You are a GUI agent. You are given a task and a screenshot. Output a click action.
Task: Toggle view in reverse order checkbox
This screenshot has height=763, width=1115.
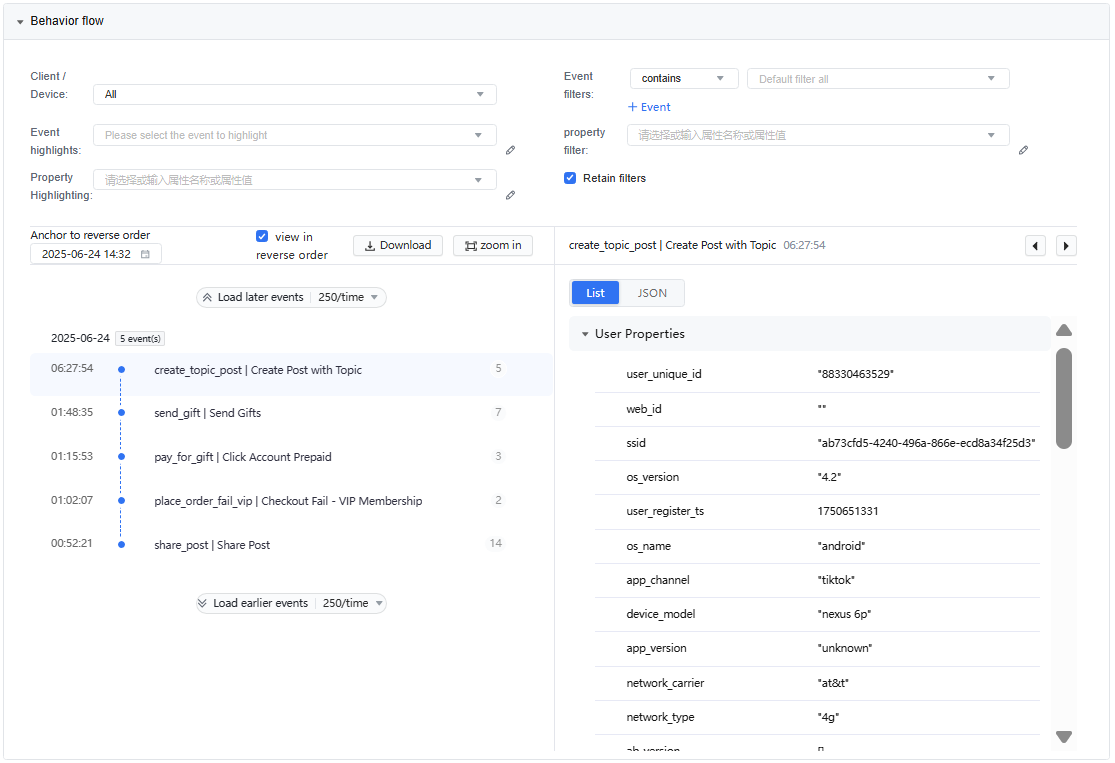point(262,236)
